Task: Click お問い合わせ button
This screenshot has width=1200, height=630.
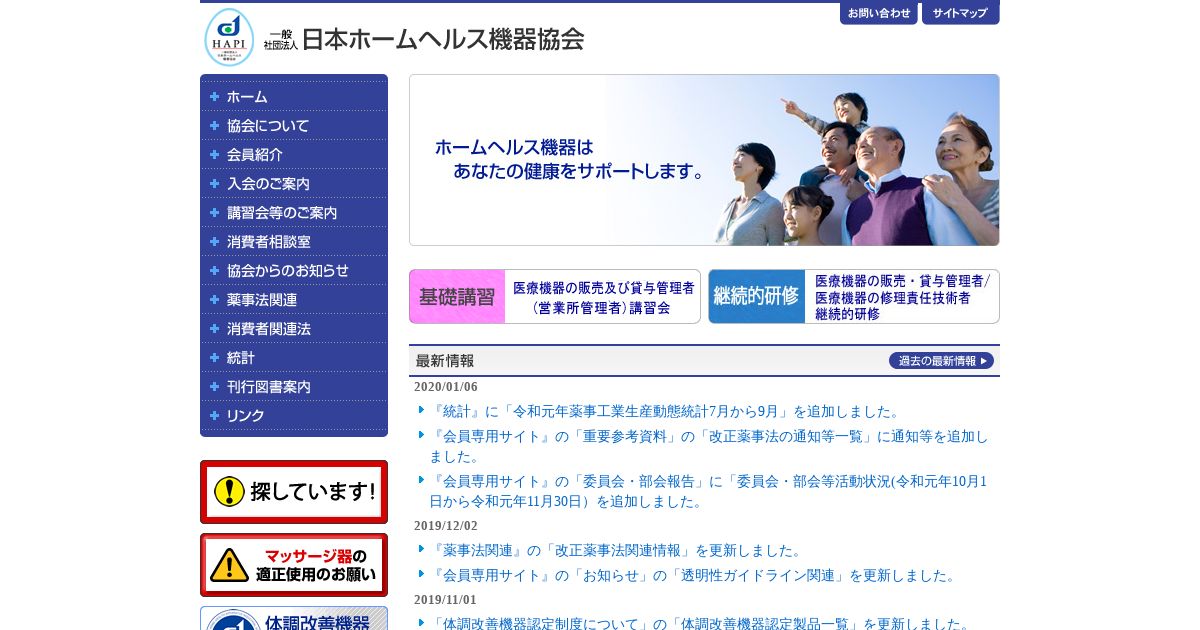Action: coord(879,13)
